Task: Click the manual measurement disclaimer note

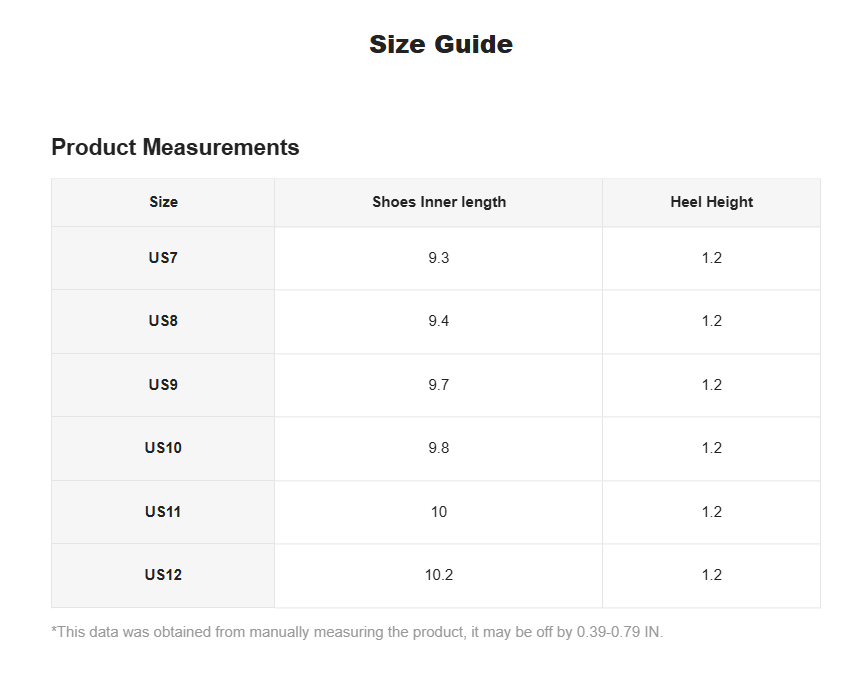Action: [357, 632]
